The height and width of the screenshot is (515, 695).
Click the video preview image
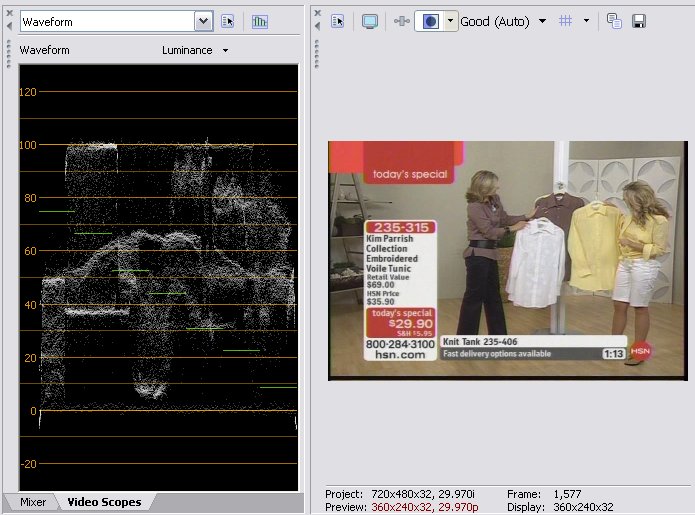click(508, 261)
